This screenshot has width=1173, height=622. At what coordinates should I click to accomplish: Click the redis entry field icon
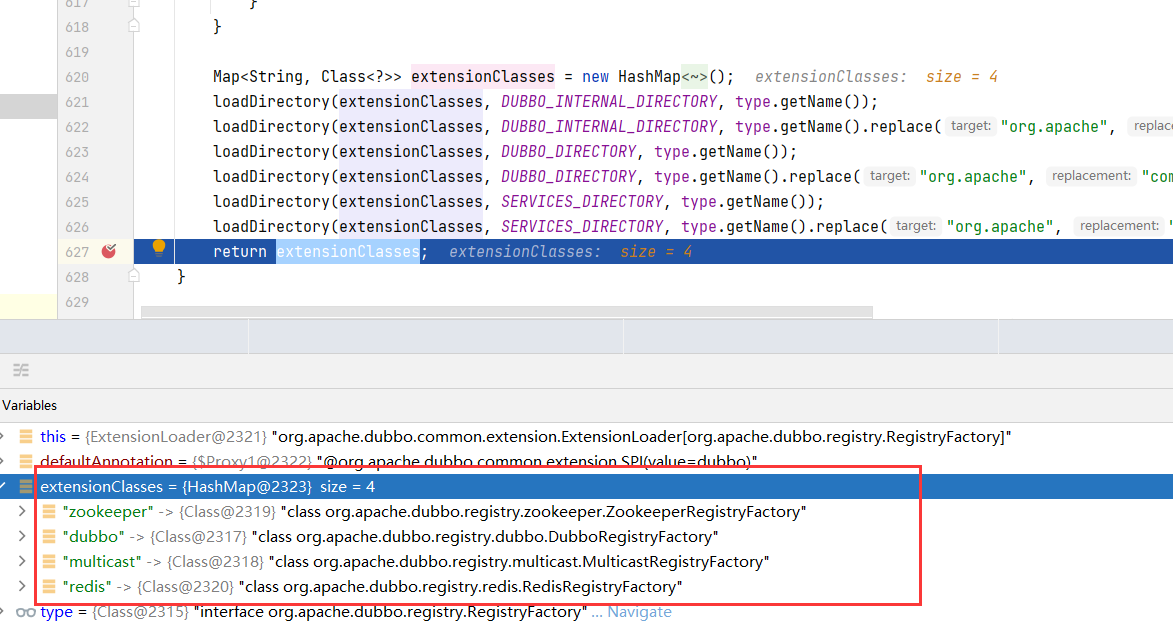coord(49,586)
